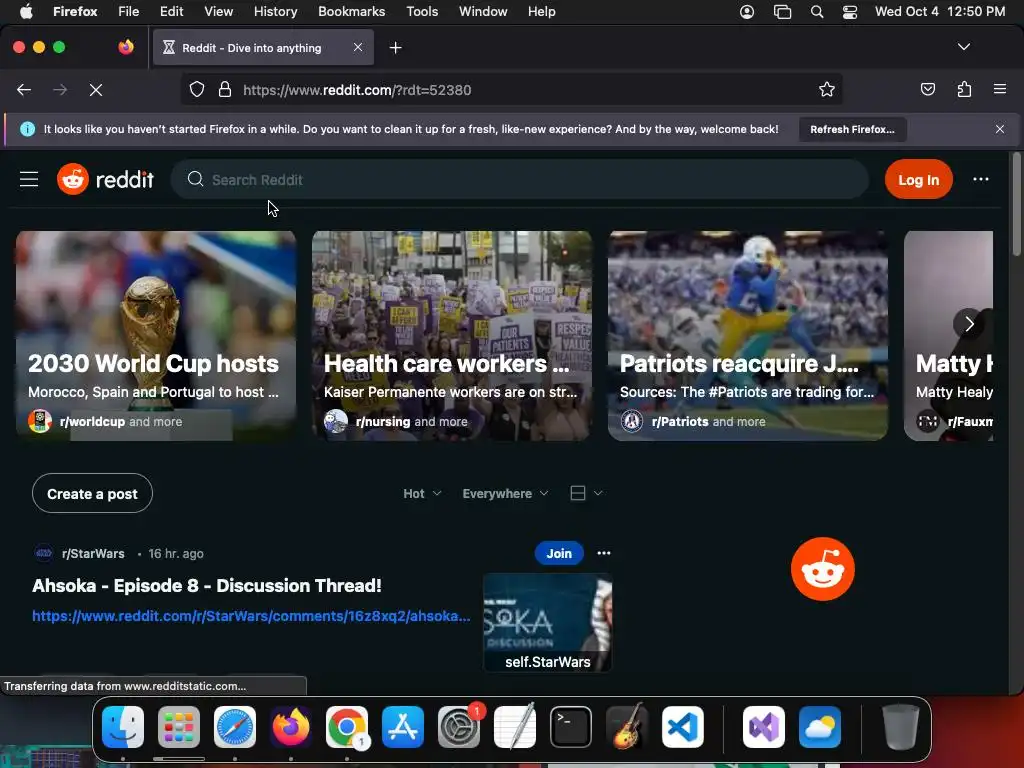Open the Ahsoka Episode 8 discussion URL link
Screen dimensions: 1024x768
pos(251,616)
